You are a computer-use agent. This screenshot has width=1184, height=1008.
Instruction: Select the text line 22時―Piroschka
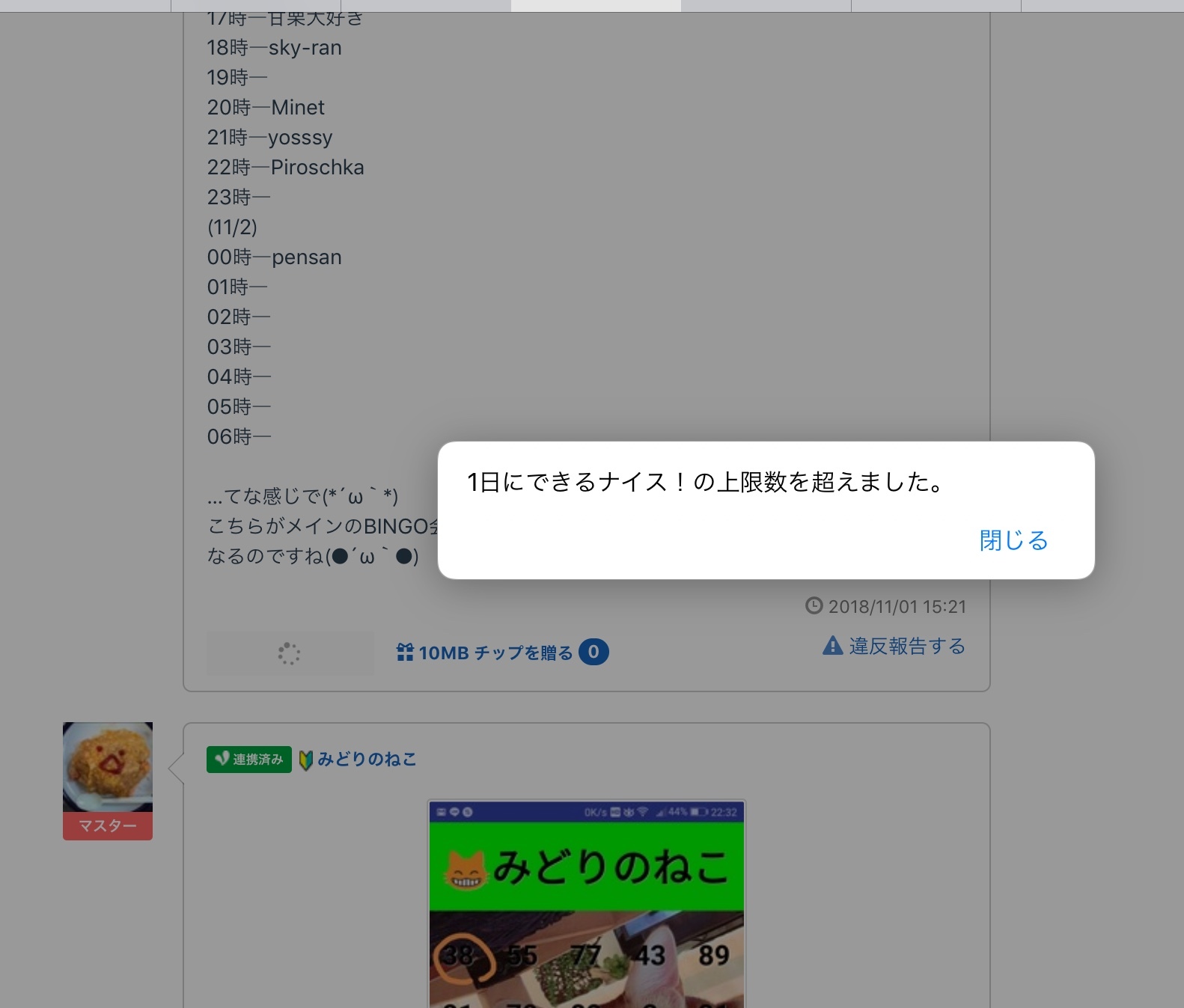pos(286,168)
